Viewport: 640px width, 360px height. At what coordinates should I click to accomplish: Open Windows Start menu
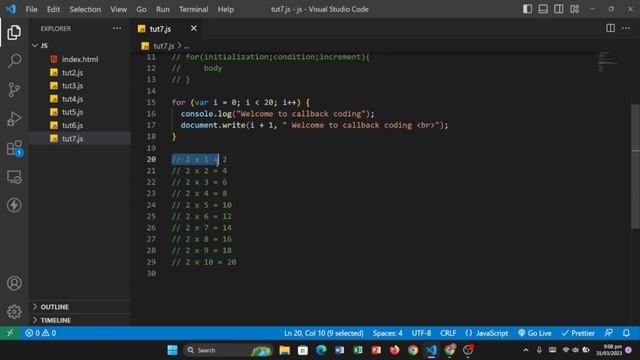(x=172, y=350)
